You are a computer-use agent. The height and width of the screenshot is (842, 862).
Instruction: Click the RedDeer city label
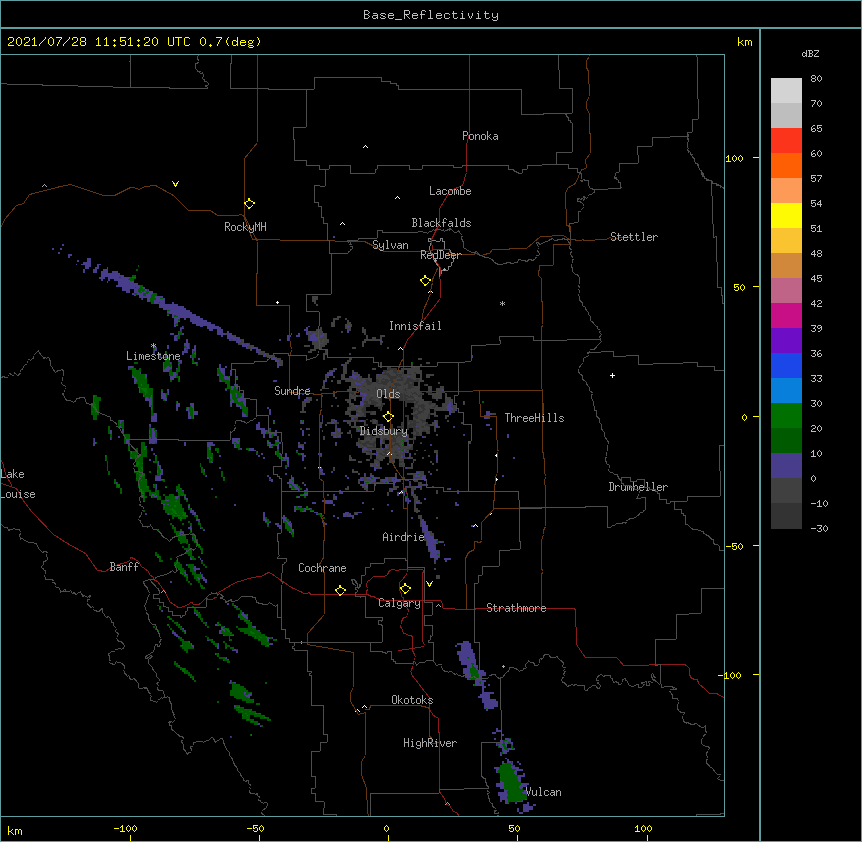(x=440, y=255)
